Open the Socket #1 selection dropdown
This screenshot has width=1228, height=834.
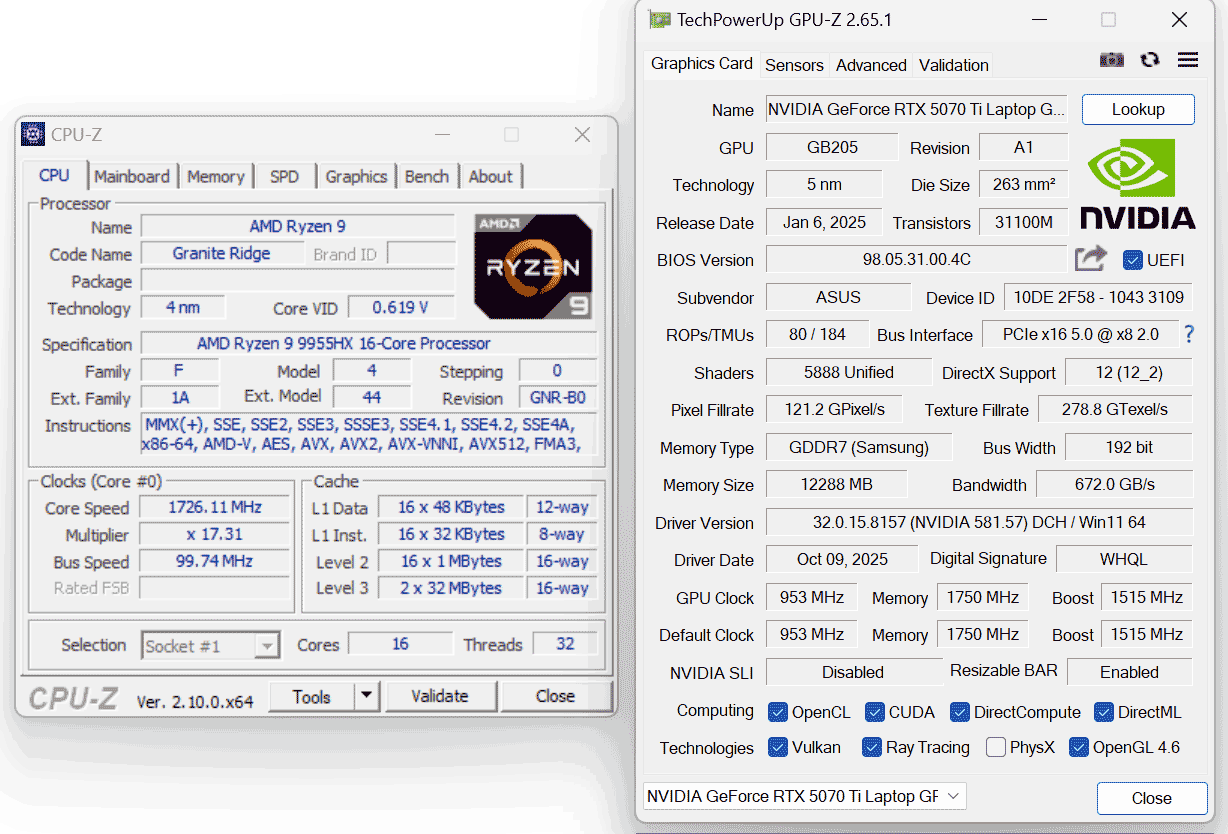tap(210, 646)
